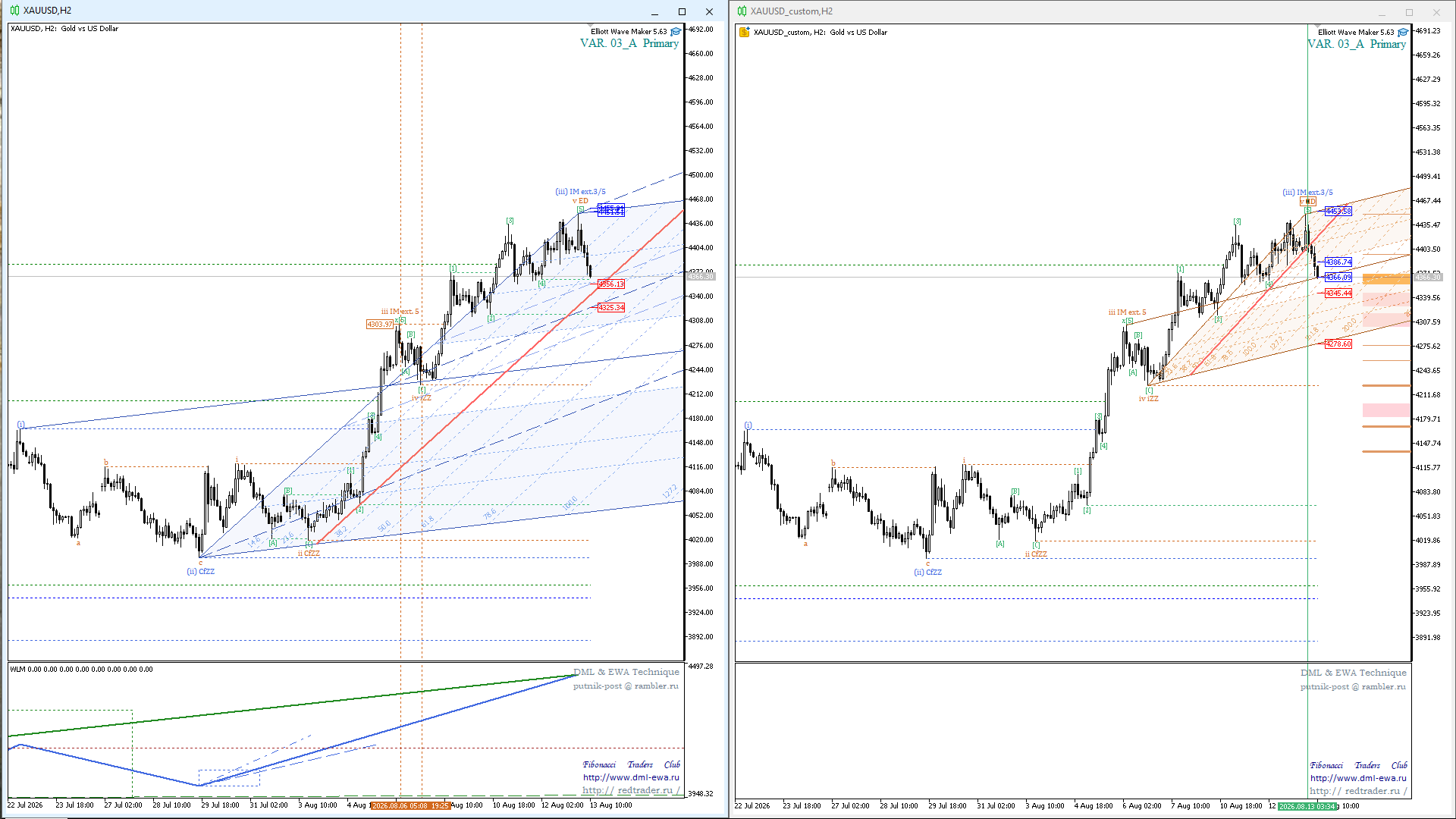Click the Elliott Wave Maker cap icon in XAUUSD chart

click(x=676, y=32)
